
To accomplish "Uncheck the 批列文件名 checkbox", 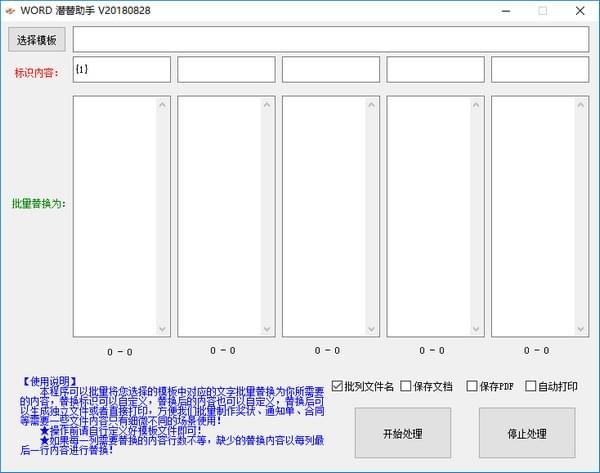I will 337,386.
